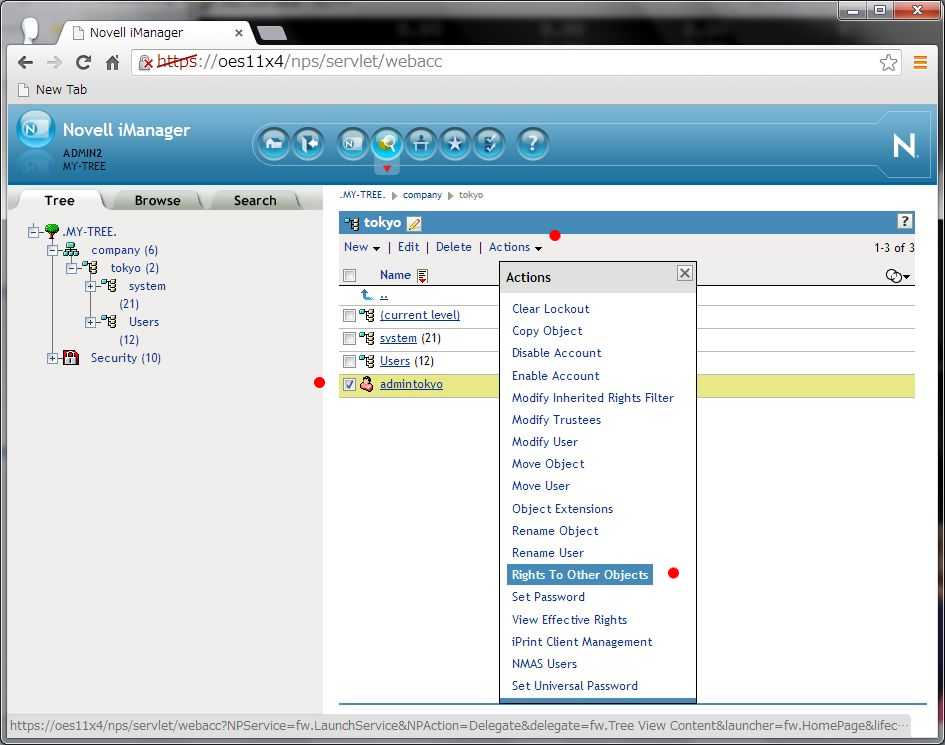Collapse the MY-TREE root node

click(33, 231)
